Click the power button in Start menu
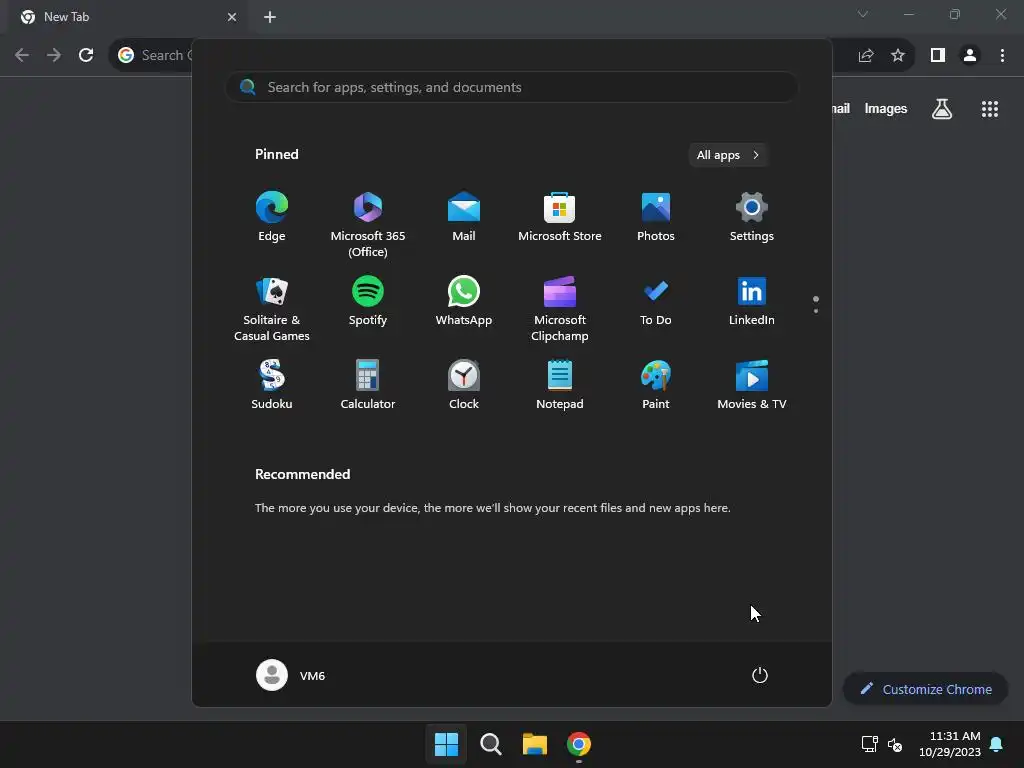 (x=760, y=675)
